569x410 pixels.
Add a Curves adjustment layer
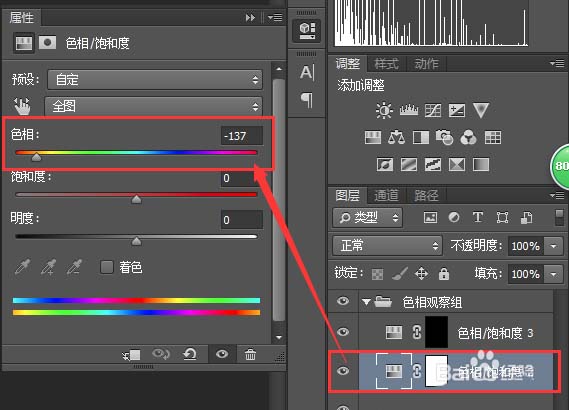(x=433, y=110)
